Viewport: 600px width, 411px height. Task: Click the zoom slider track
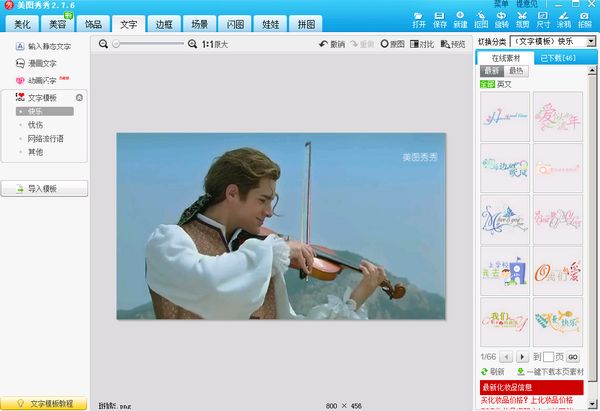[x=150, y=44]
